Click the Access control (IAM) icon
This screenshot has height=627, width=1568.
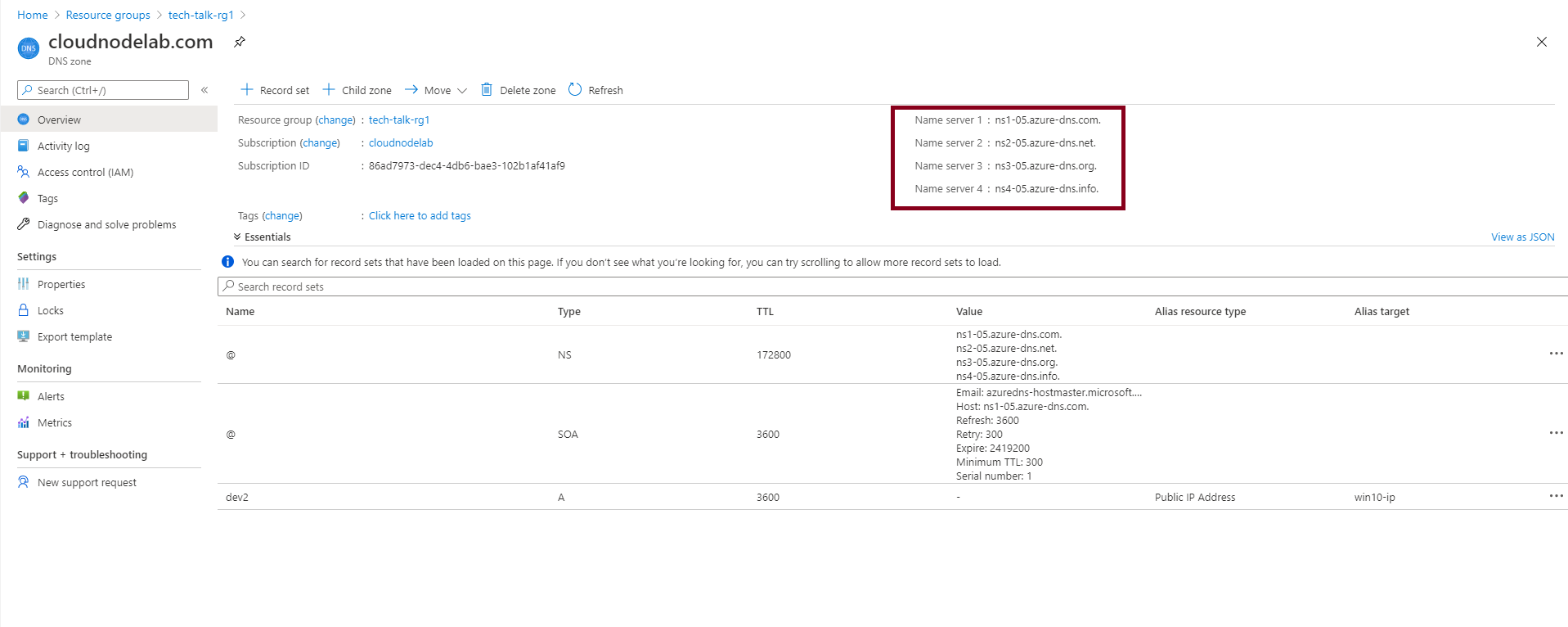[x=24, y=172]
